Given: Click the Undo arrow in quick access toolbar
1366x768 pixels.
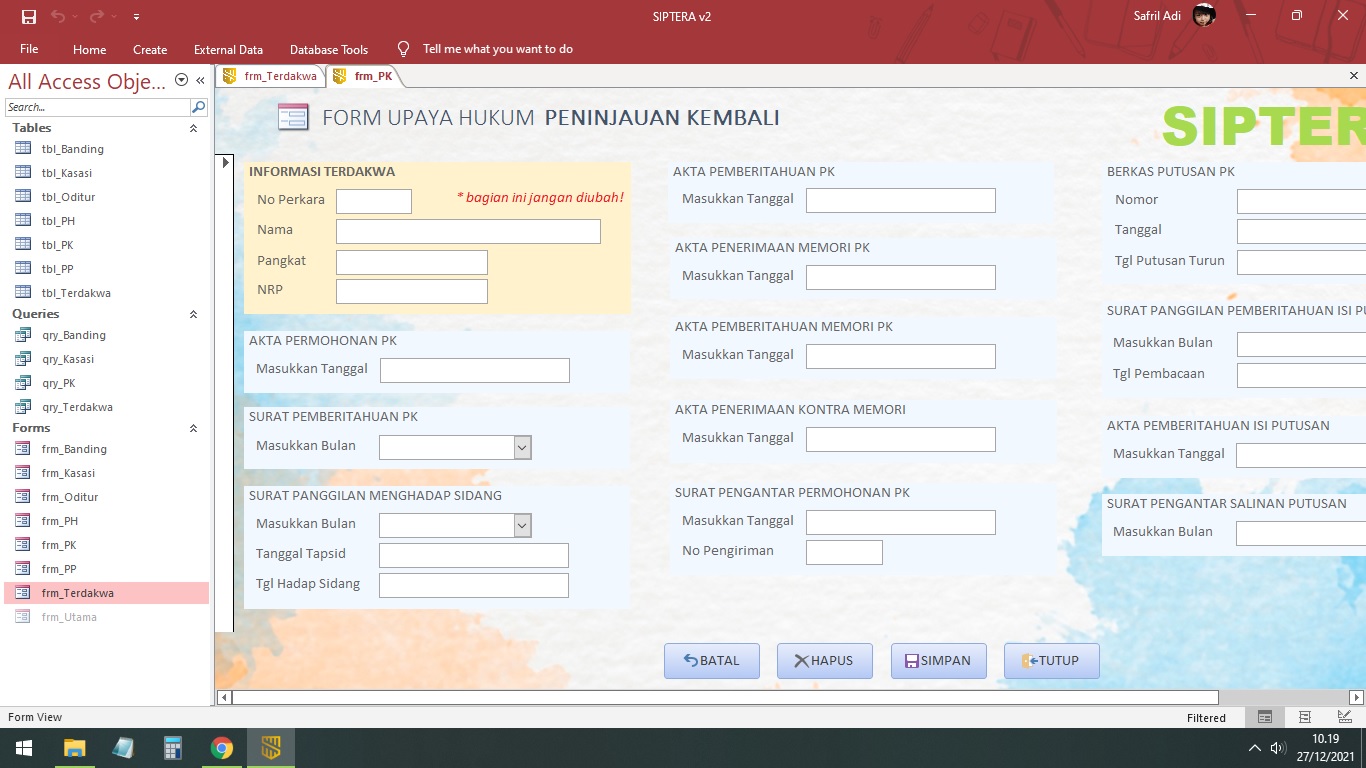Looking at the screenshot, I should click(x=58, y=16).
